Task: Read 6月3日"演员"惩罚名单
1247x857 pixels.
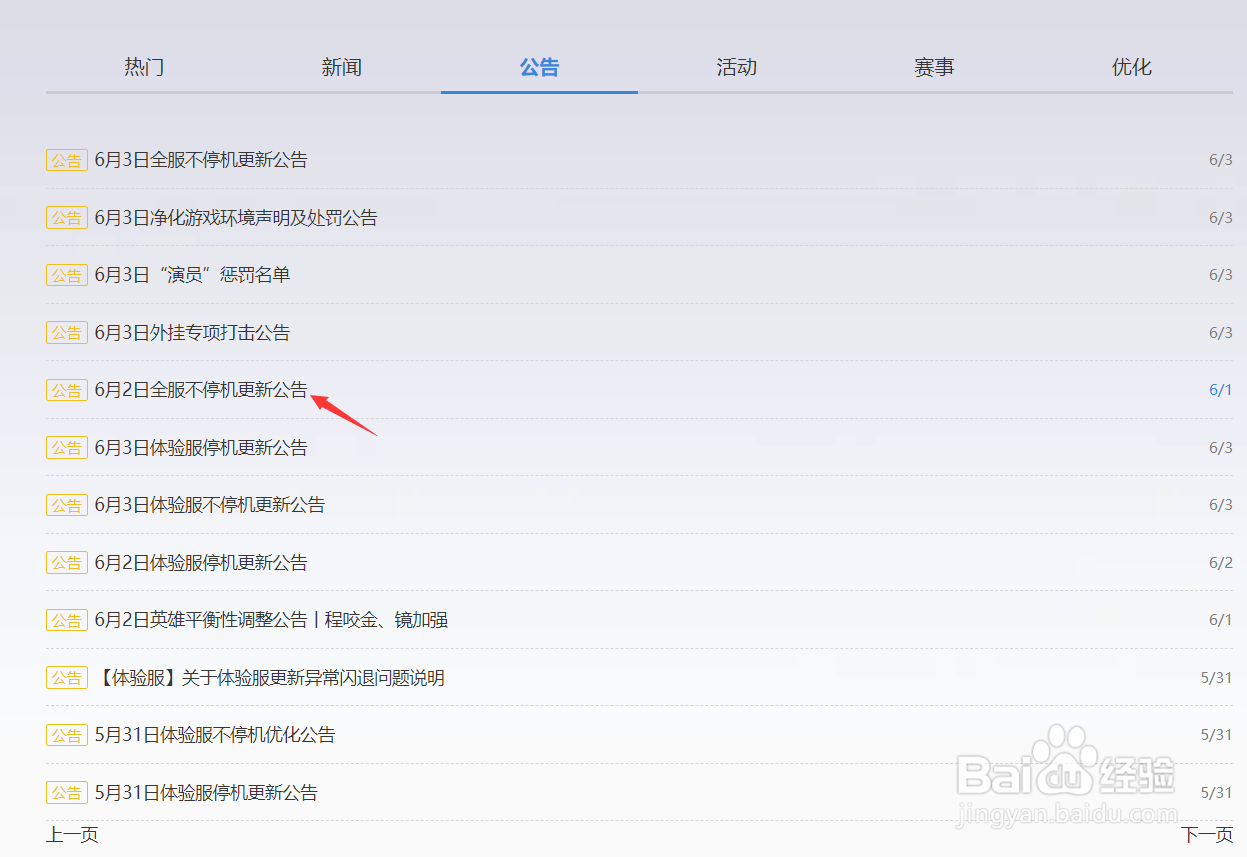Action: point(192,274)
